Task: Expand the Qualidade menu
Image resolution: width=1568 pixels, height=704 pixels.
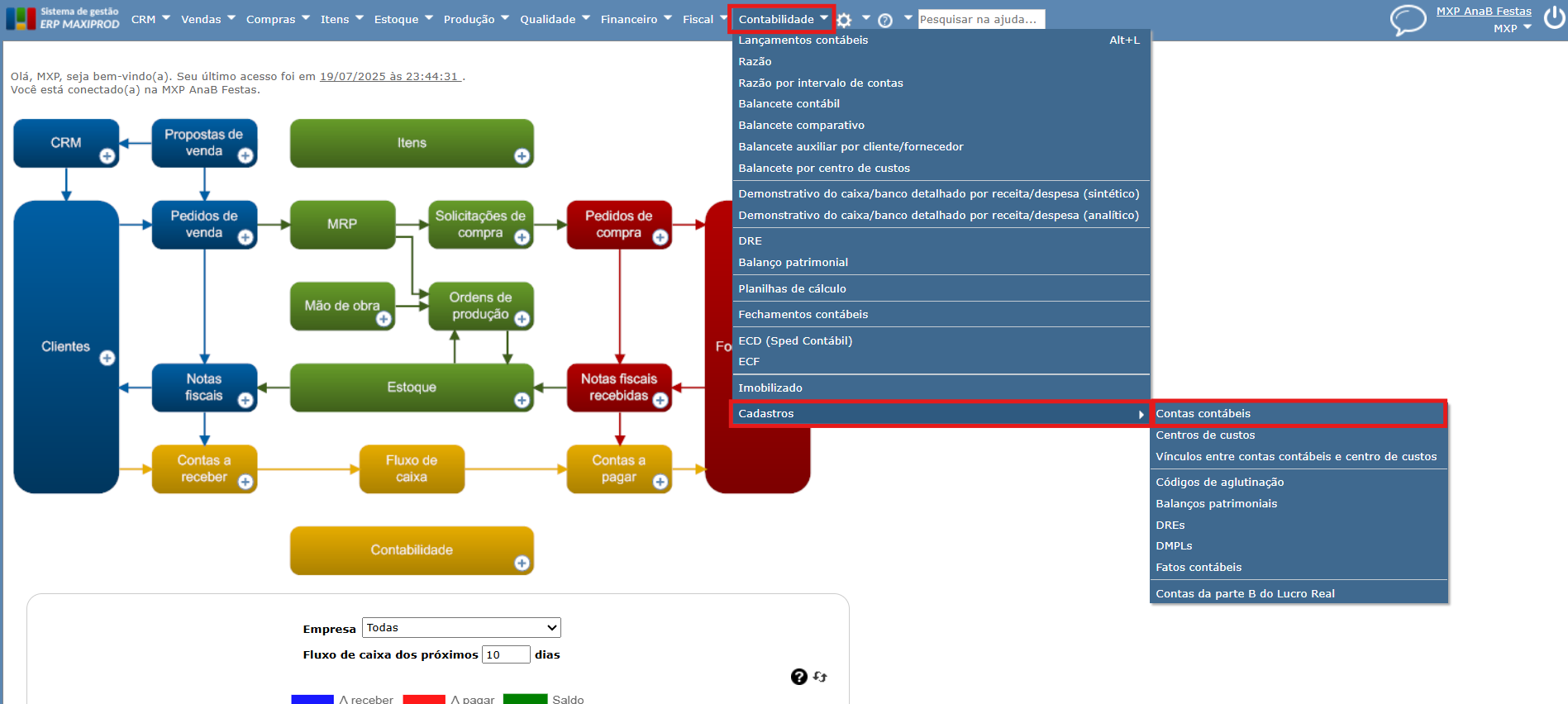Action: 555,19
